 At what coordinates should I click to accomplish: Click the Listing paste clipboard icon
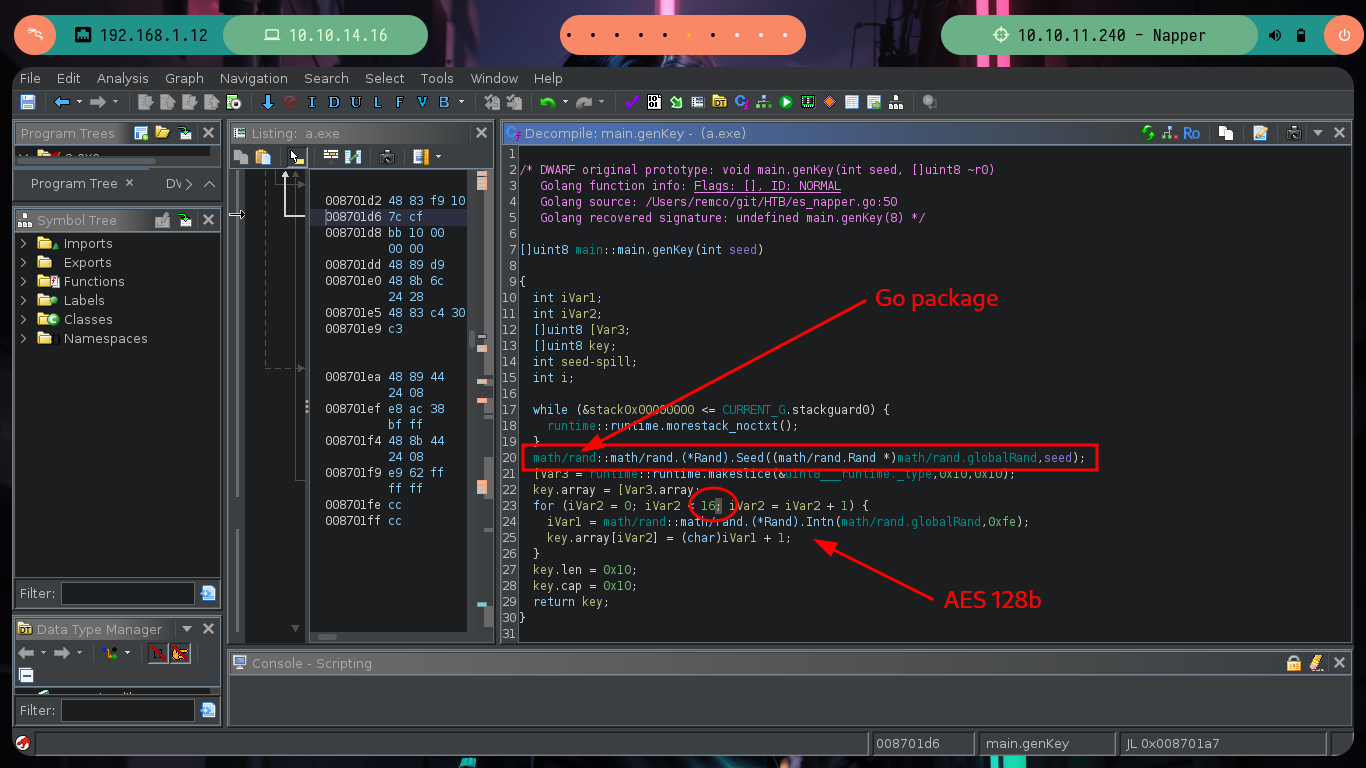pos(263,157)
